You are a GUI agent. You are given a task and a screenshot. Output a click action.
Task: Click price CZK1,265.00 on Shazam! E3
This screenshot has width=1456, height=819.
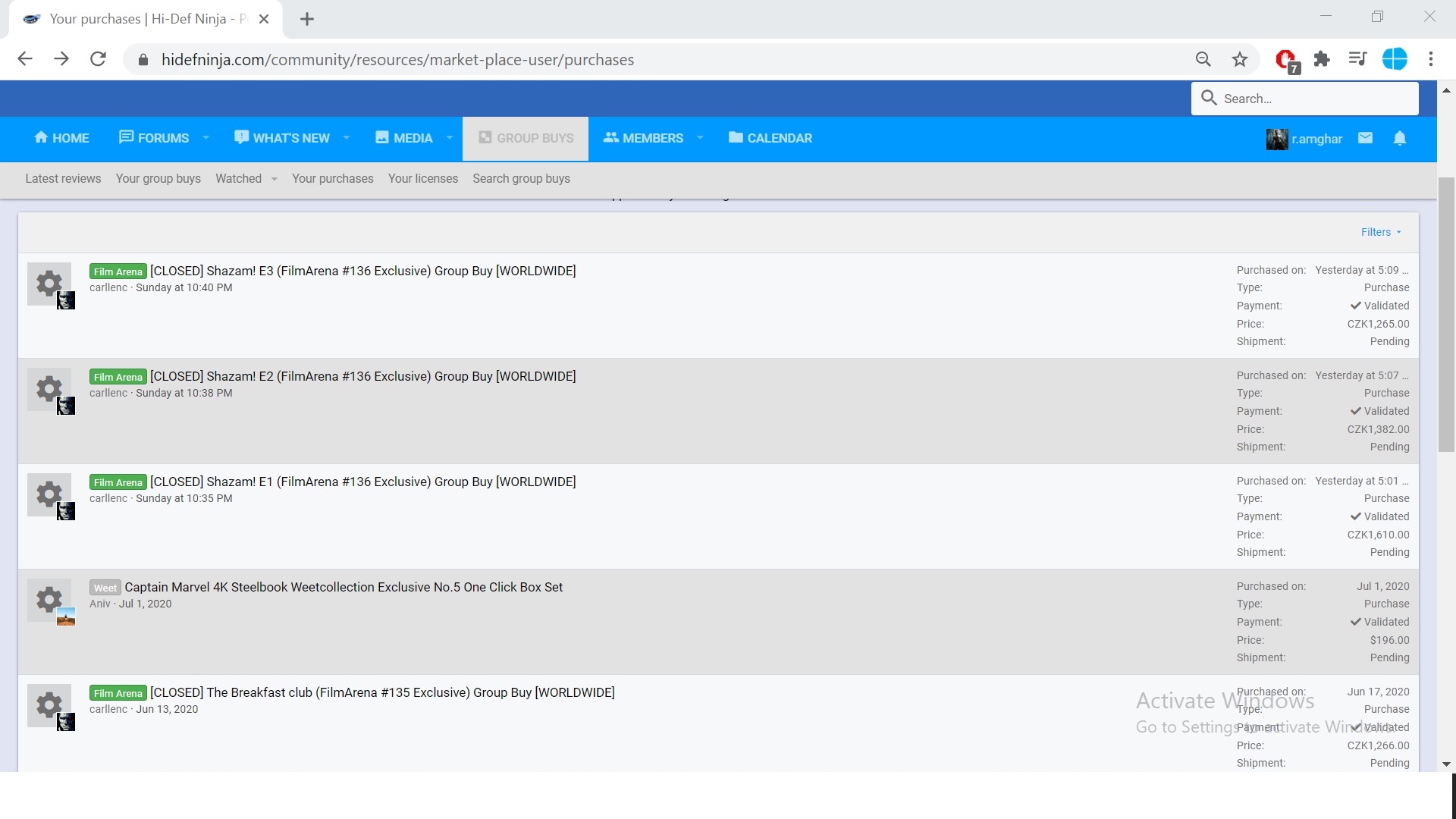click(1378, 324)
